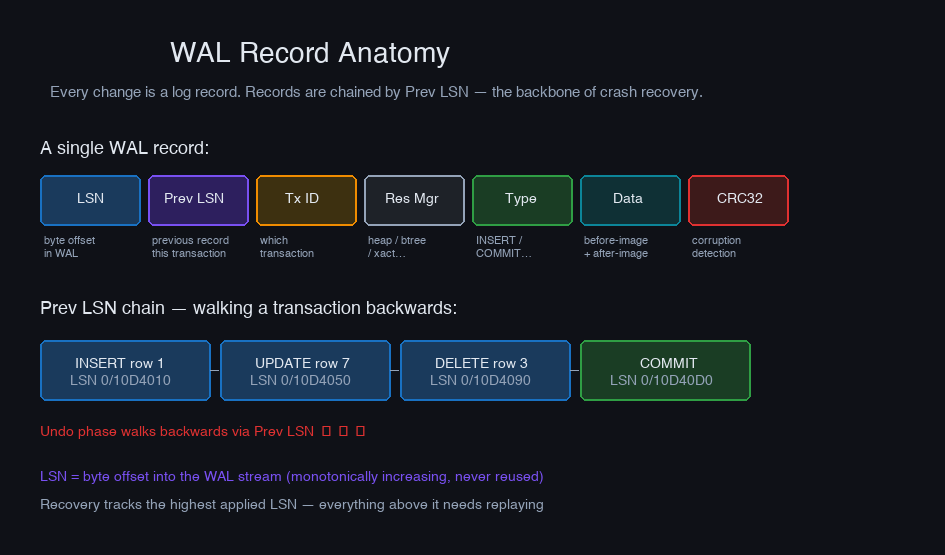The height and width of the screenshot is (555, 945).
Task: Select the Data field box
Action: 630,200
